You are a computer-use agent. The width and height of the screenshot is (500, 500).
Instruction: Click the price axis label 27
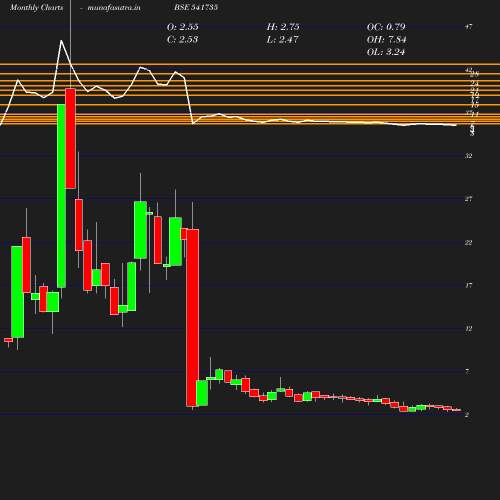pyautogui.click(x=468, y=199)
